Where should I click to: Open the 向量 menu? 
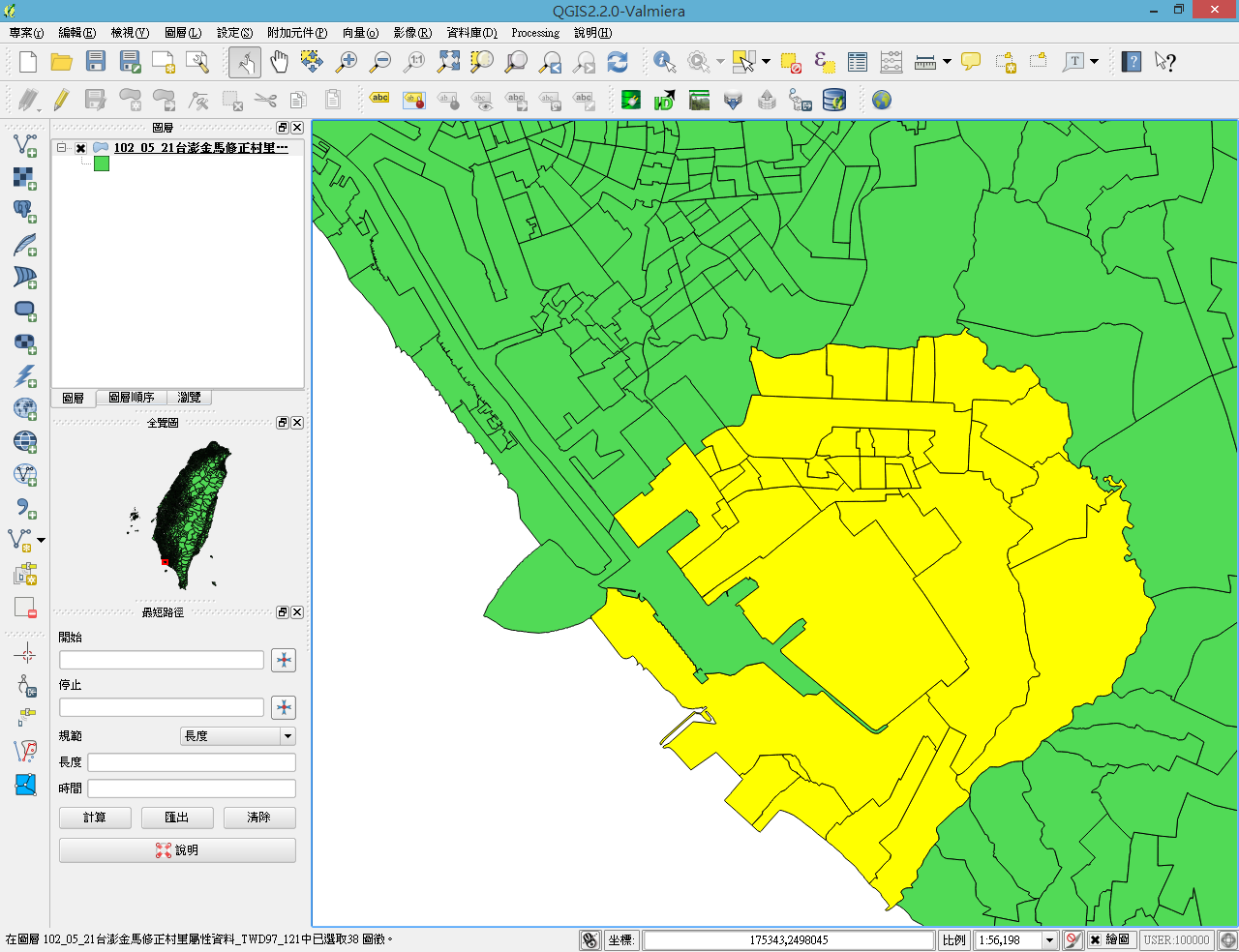click(360, 33)
